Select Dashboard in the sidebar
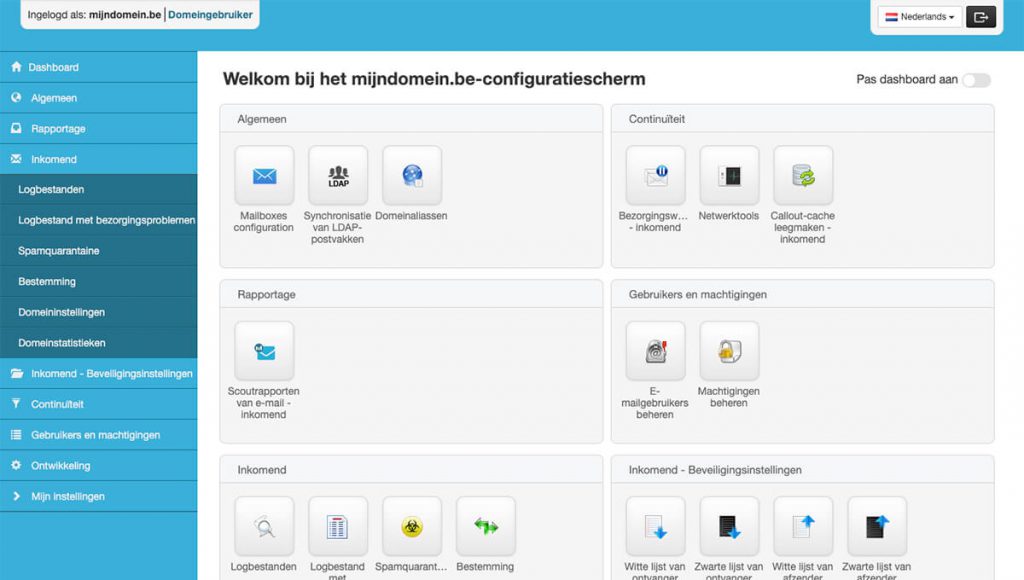 coord(53,67)
